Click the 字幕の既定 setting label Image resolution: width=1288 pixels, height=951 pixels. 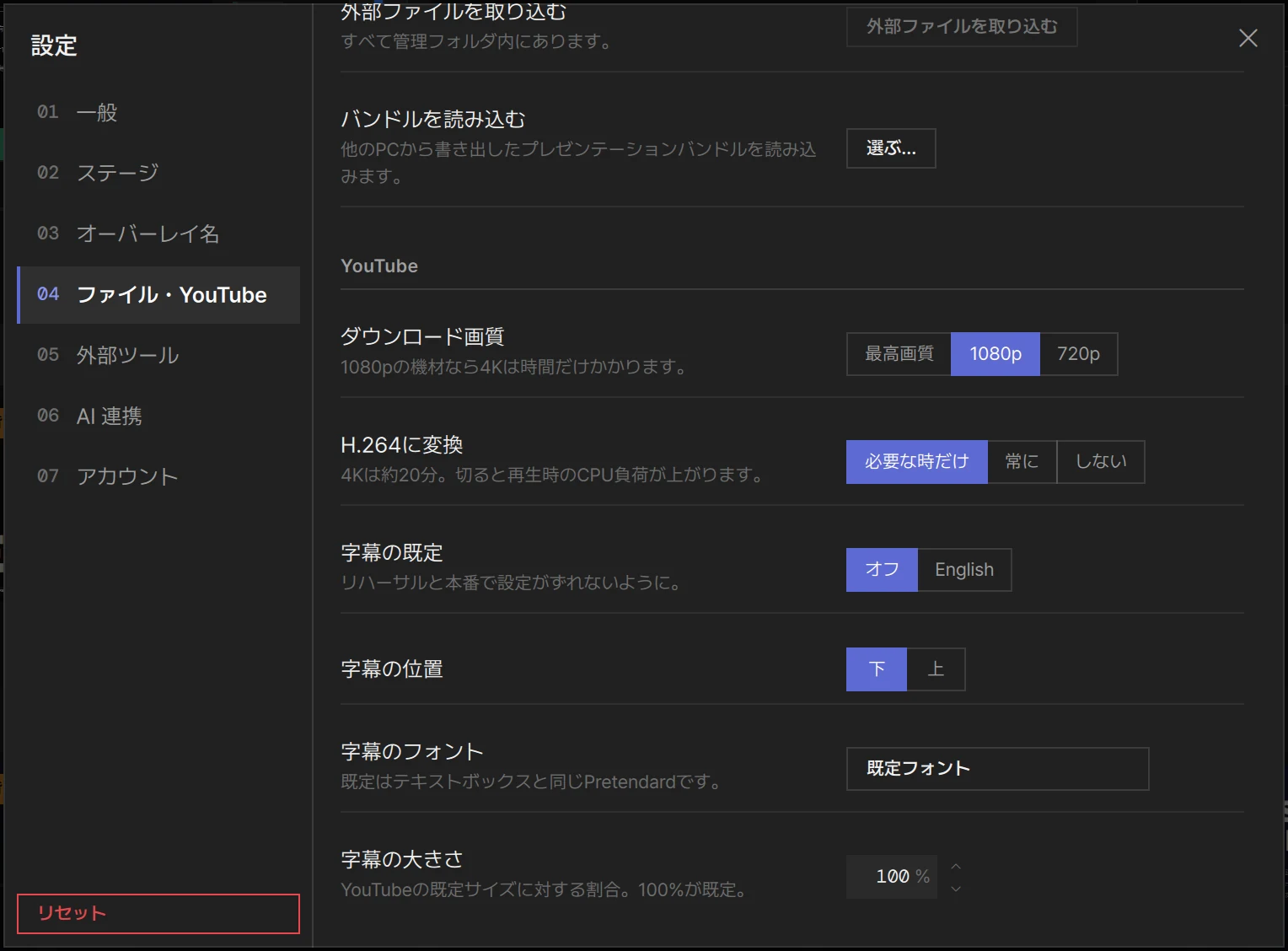tap(392, 552)
